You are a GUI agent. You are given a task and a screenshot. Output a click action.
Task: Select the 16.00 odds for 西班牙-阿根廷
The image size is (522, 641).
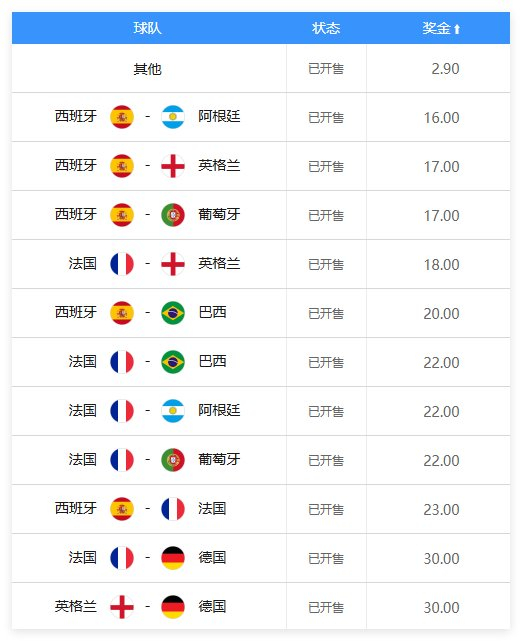[441, 118]
